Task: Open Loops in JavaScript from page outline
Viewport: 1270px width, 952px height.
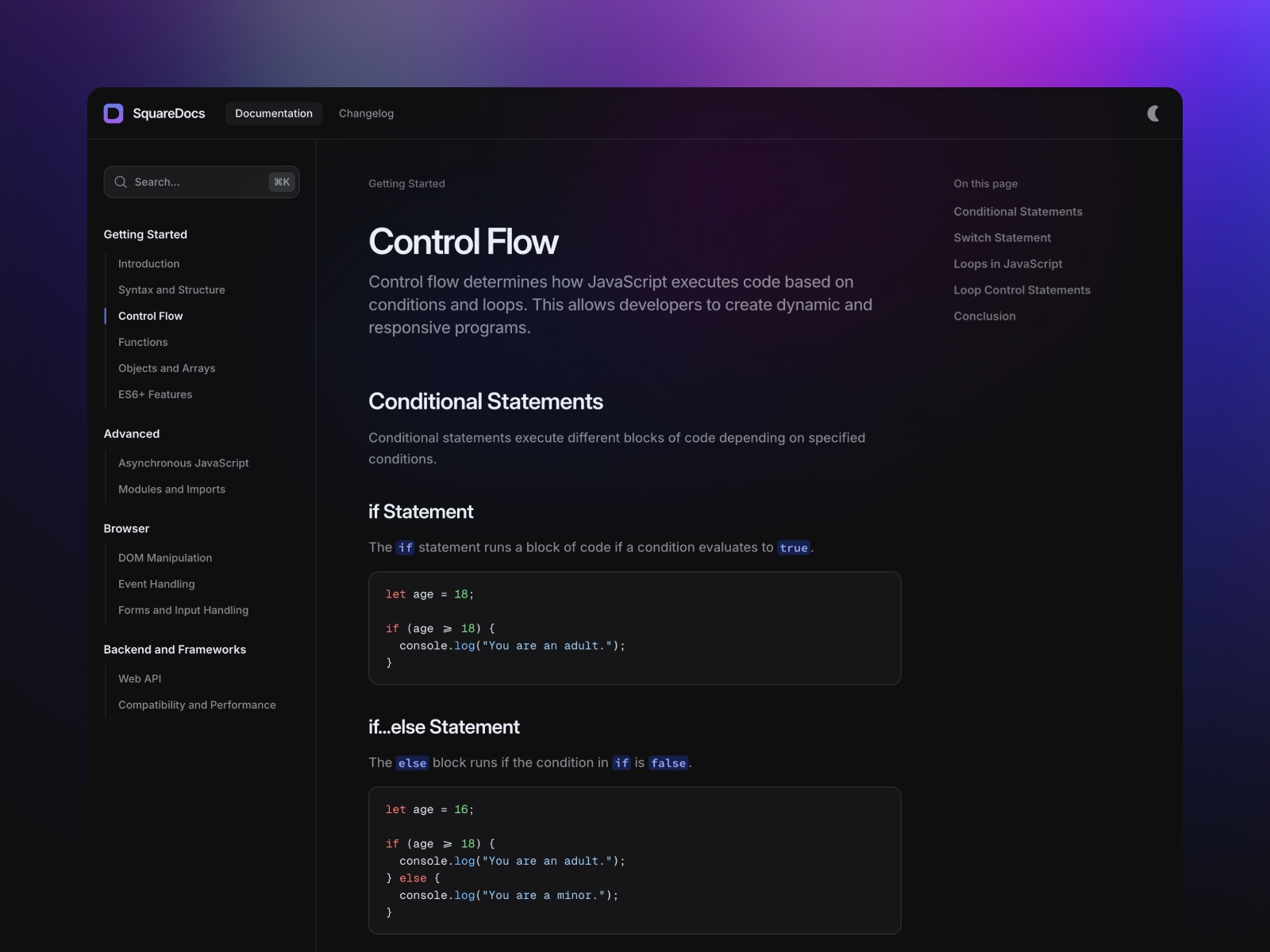Action: [1008, 263]
